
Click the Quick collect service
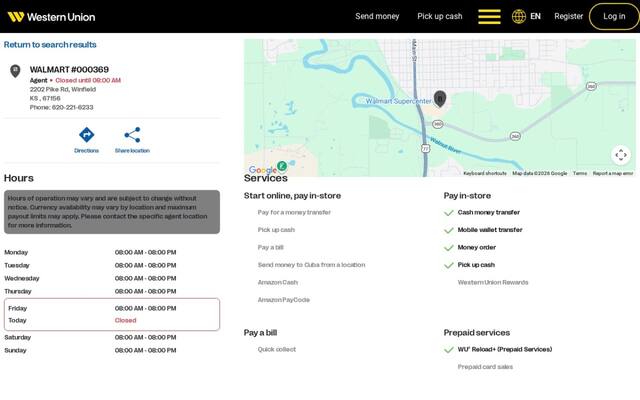(277, 349)
